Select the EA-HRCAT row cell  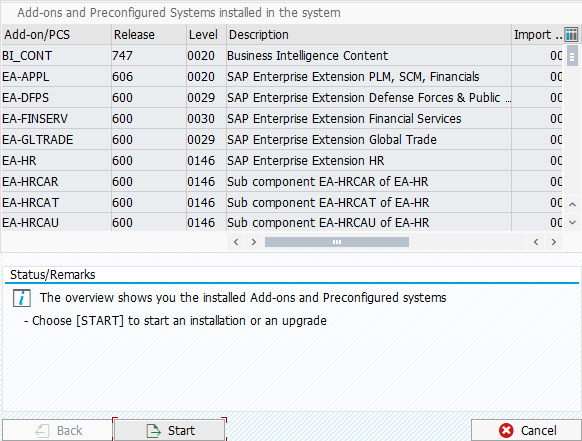(x=56, y=203)
